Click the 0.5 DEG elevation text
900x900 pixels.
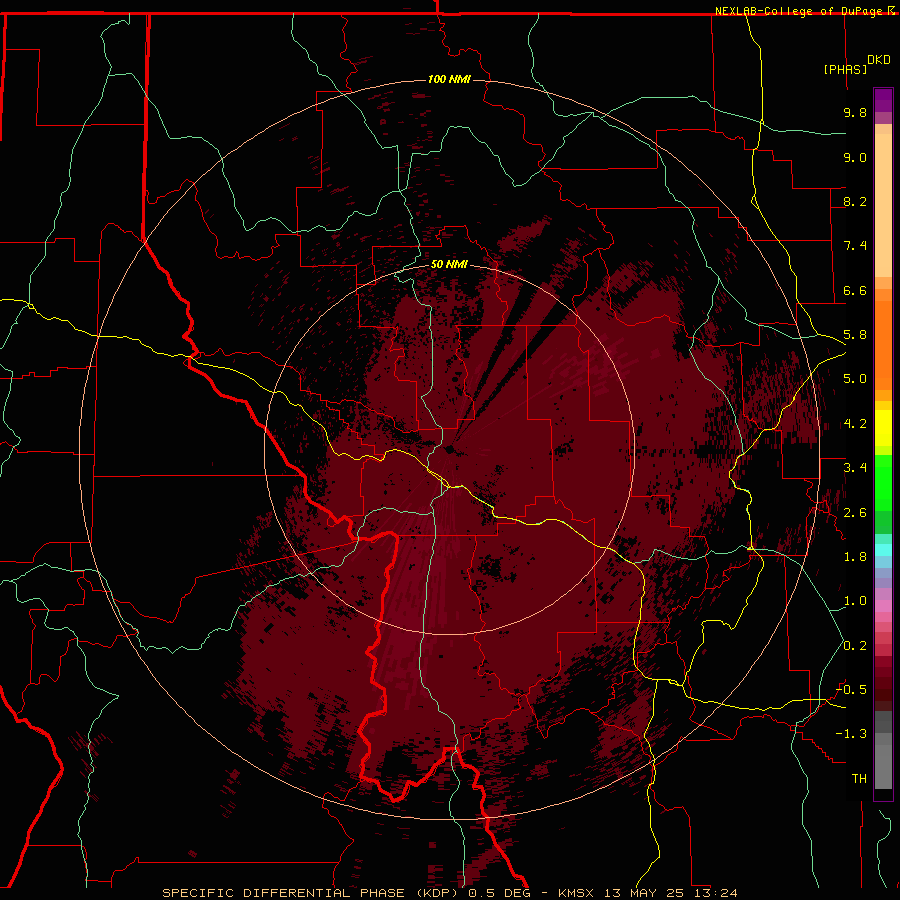pos(498,893)
